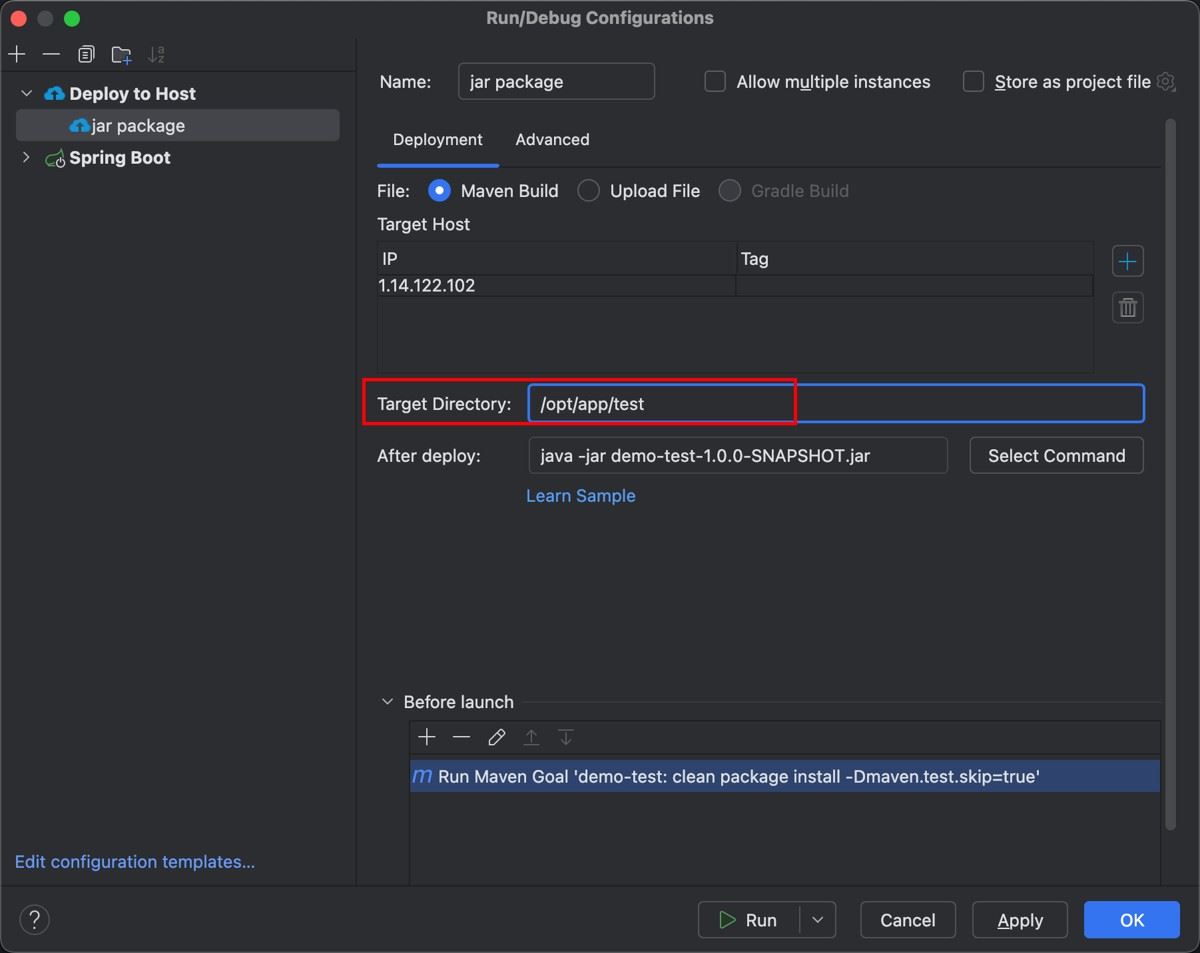Click the move into new folder icon
This screenshot has height=953, width=1200.
pos(121,54)
